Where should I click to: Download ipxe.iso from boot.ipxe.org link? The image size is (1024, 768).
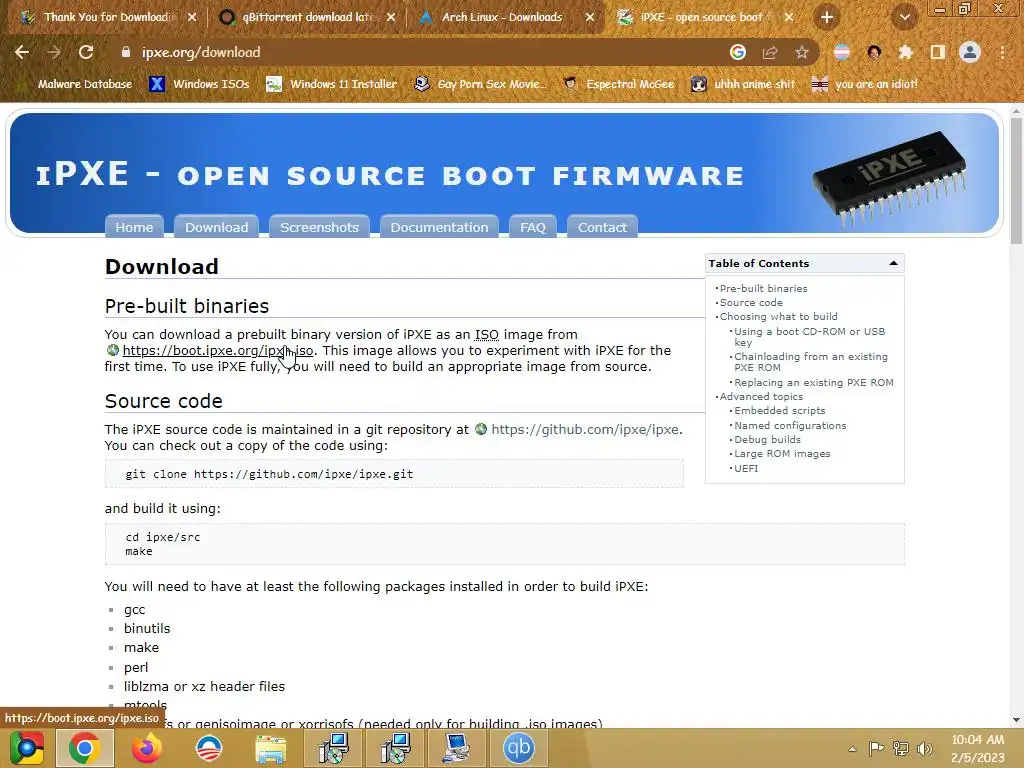[217, 351]
